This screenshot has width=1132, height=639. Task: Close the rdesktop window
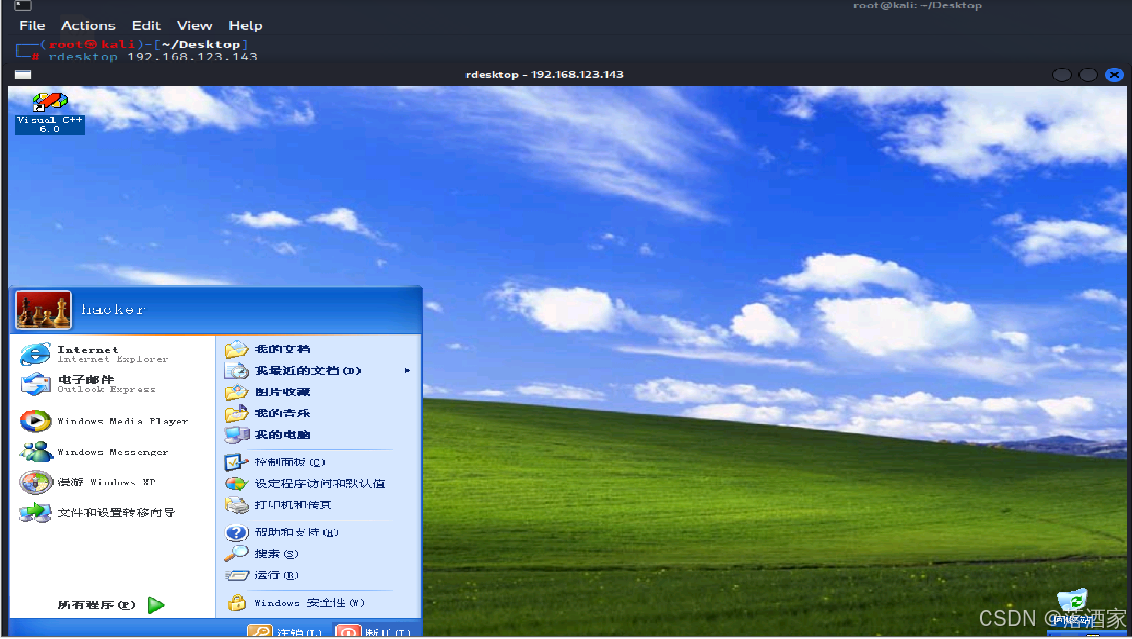tap(1115, 74)
